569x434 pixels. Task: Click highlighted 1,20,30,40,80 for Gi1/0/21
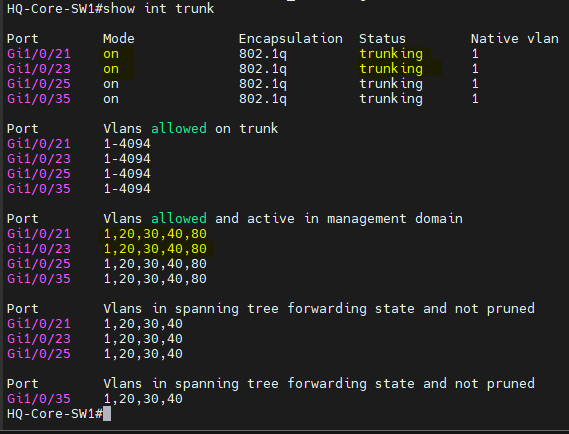coord(155,234)
